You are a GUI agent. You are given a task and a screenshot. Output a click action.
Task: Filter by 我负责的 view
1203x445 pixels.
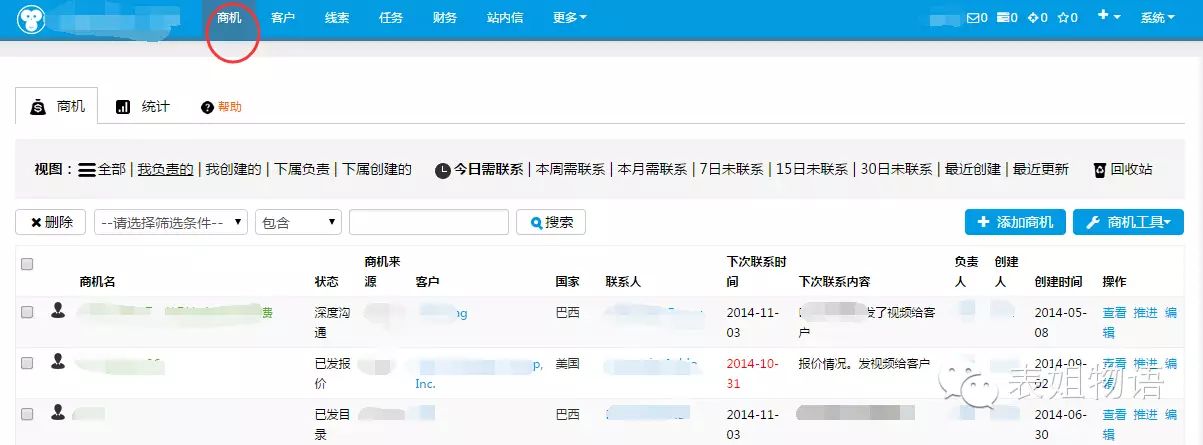(165, 169)
